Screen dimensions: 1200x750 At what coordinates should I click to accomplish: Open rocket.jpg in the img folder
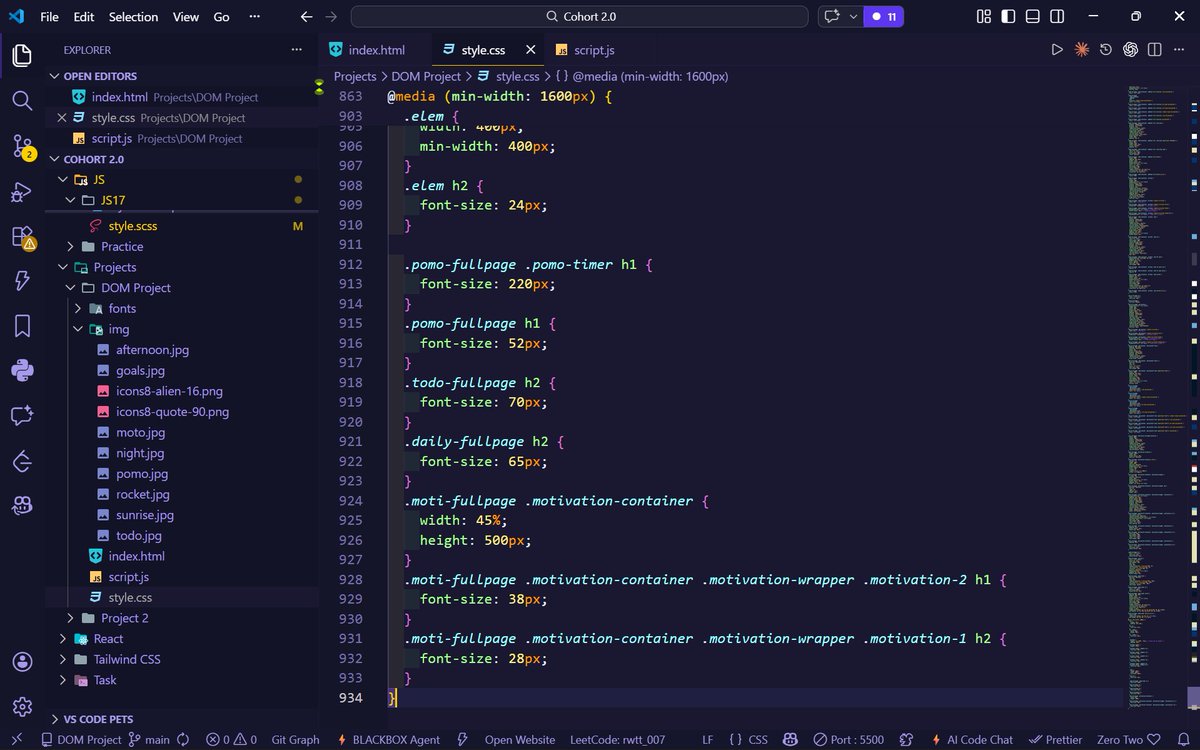click(143, 494)
